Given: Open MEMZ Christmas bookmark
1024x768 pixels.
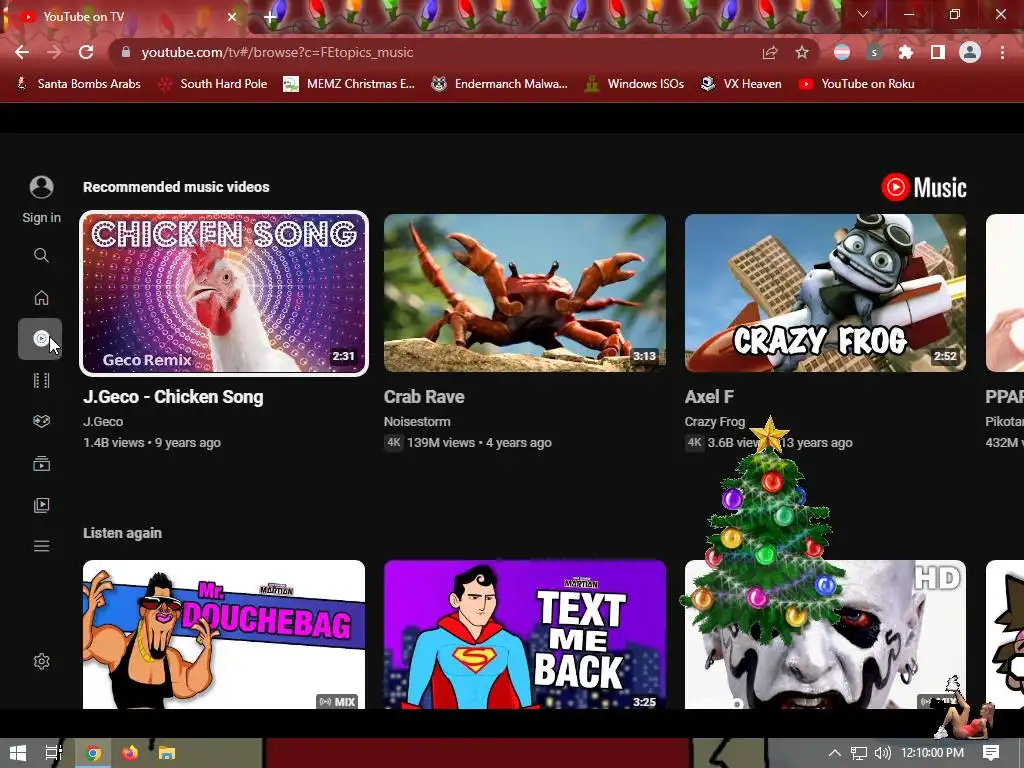Looking at the screenshot, I should coord(349,84).
